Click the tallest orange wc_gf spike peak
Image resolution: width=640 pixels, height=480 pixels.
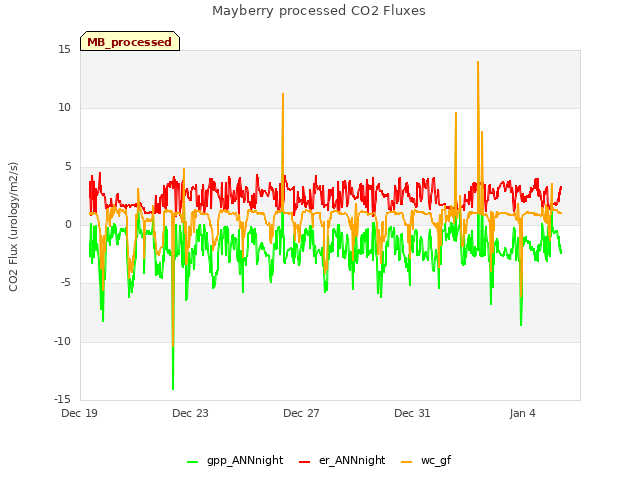coord(478,62)
